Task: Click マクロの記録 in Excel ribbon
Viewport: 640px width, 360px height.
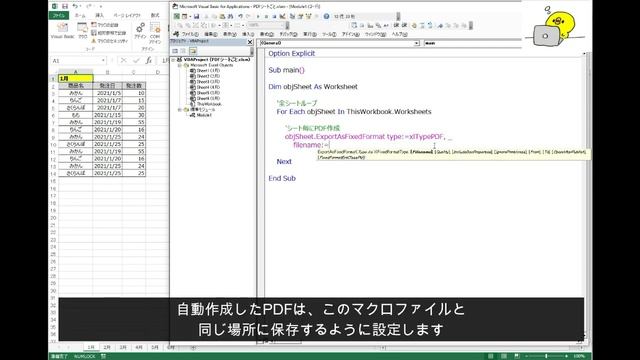Action: pos(105,25)
